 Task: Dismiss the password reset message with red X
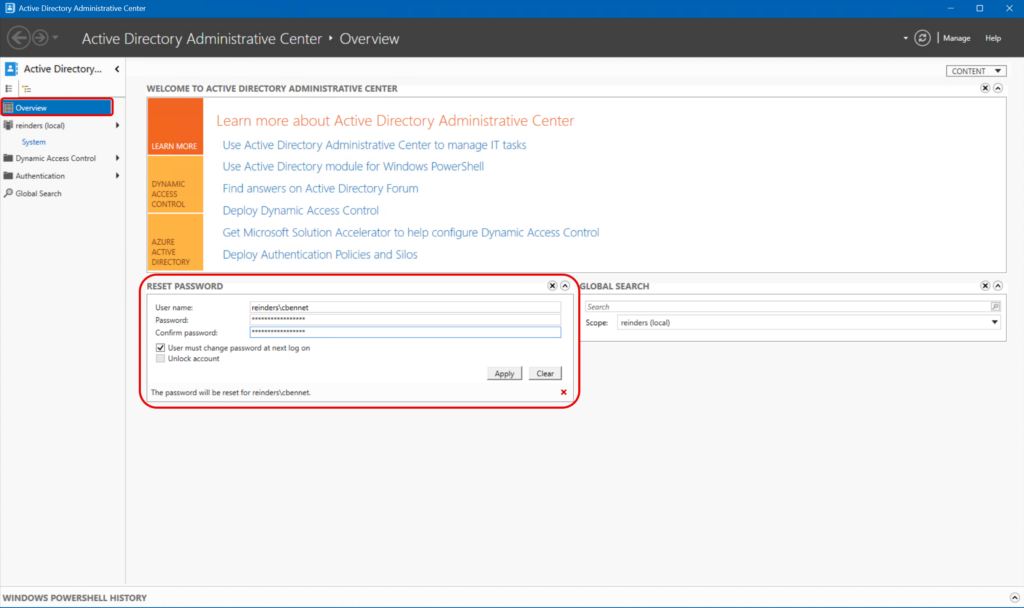564,392
